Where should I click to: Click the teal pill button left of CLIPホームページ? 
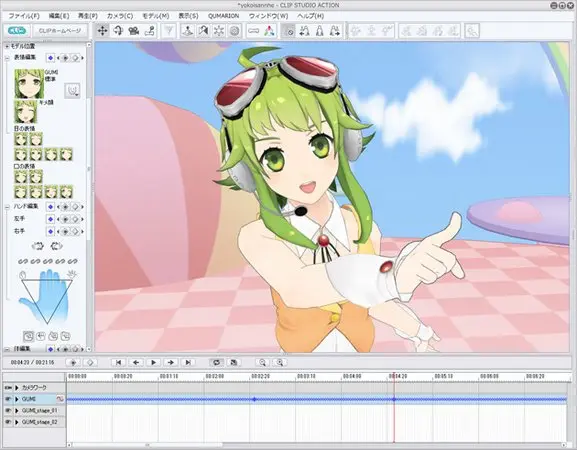(17, 31)
